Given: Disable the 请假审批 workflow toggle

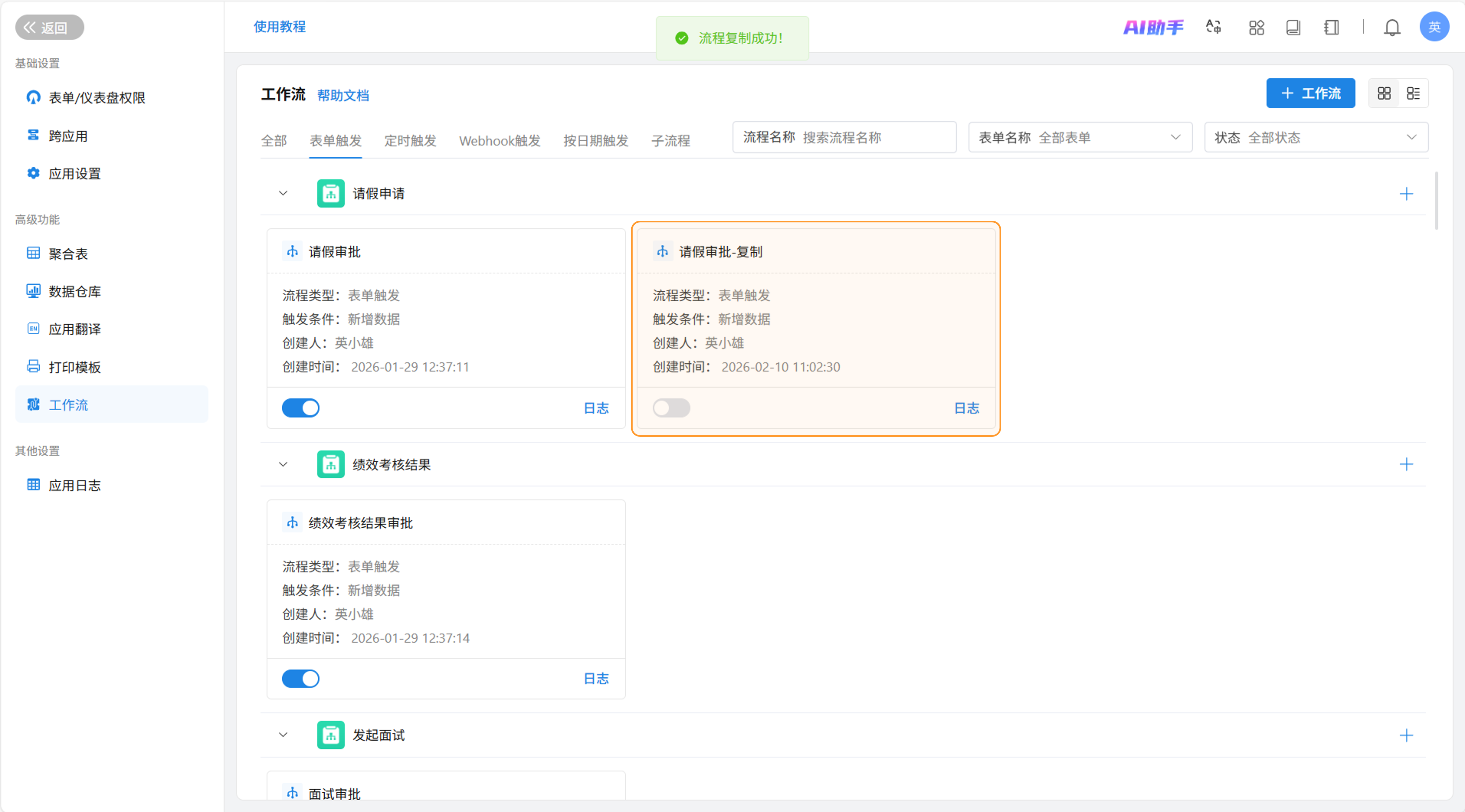Looking at the screenshot, I should (x=300, y=408).
